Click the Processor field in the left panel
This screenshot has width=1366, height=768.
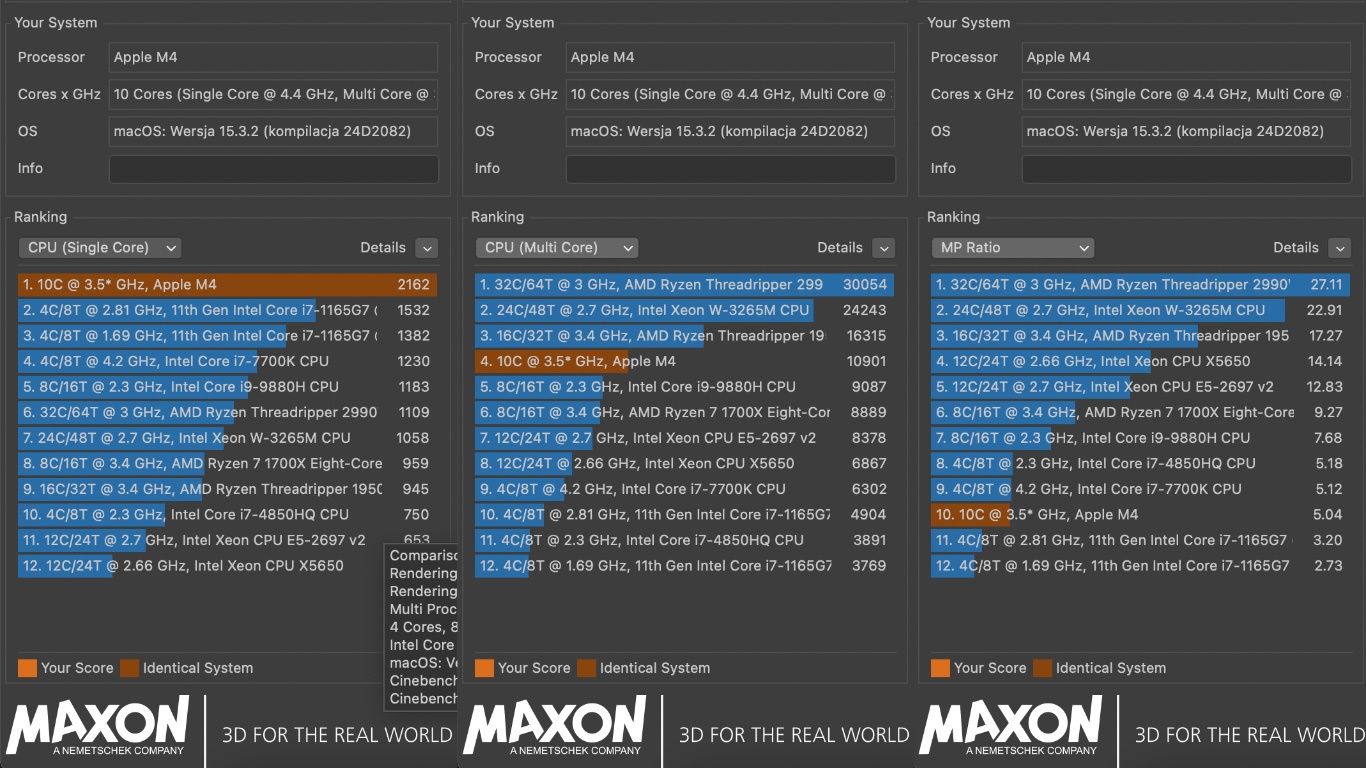pyautogui.click(x=274, y=57)
